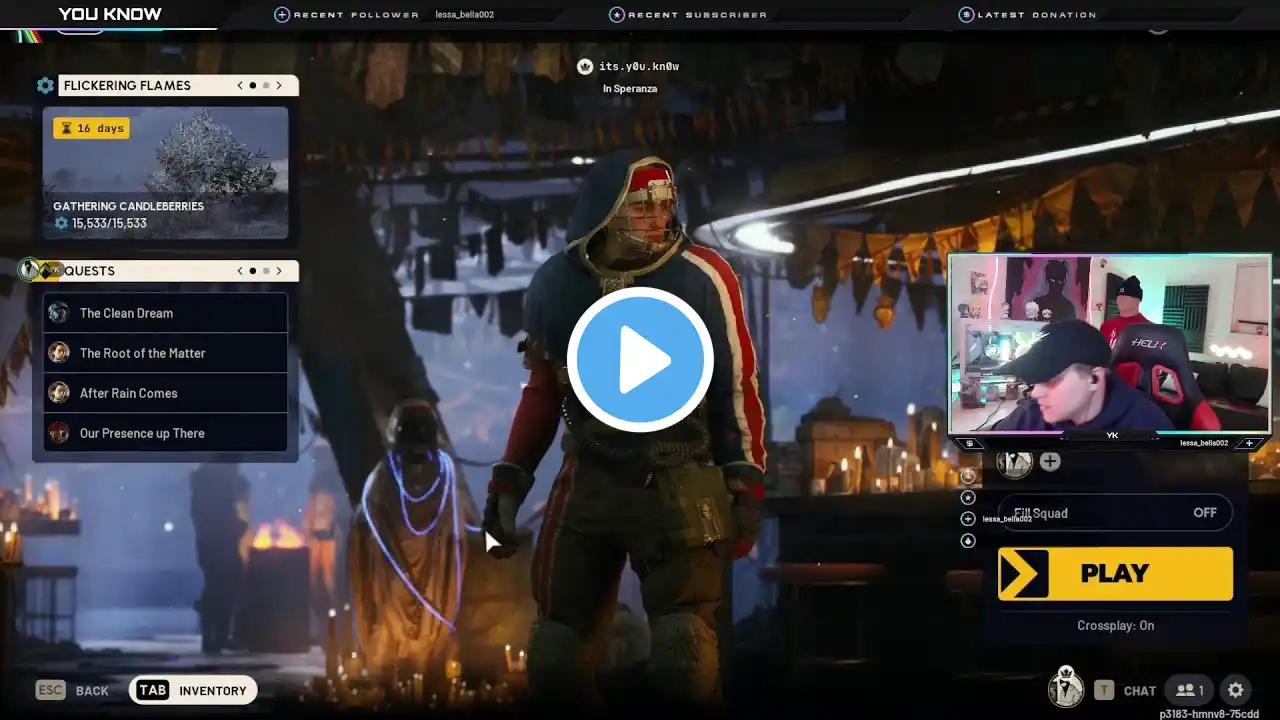The image size is (1280, 720).
Task: Open the settings gear icon by CHAT
Action: click(1236, 690)
